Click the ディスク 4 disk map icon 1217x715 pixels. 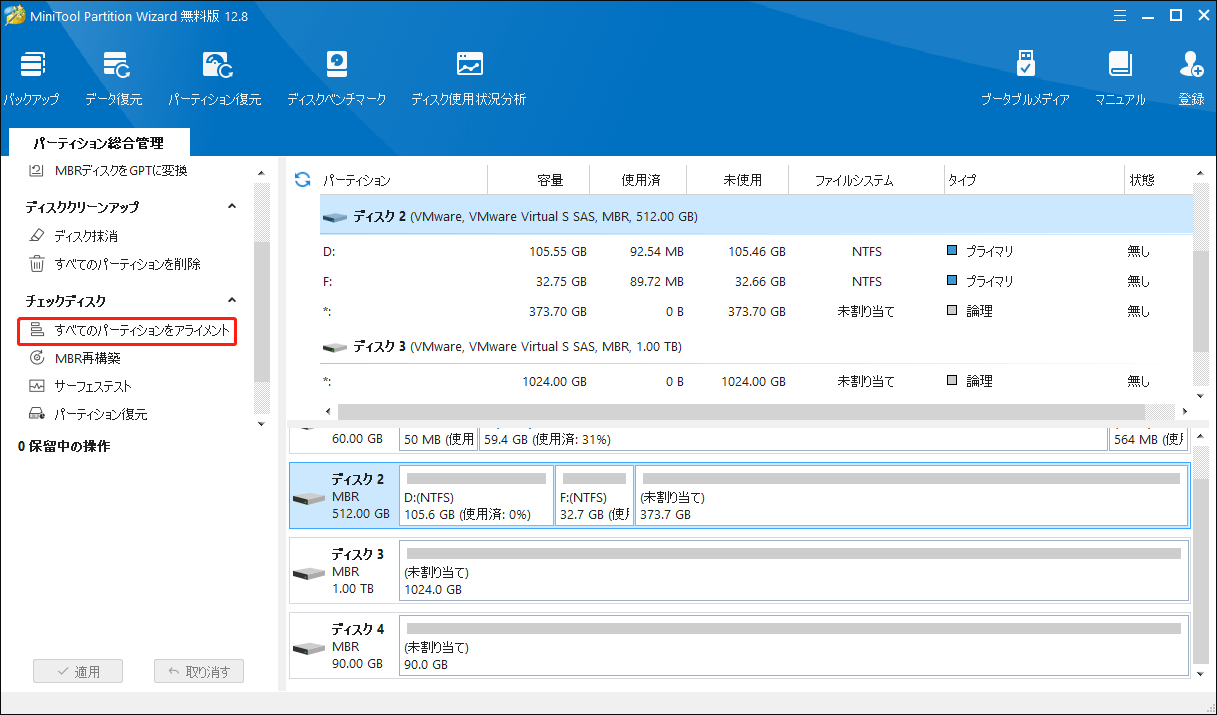308,647
